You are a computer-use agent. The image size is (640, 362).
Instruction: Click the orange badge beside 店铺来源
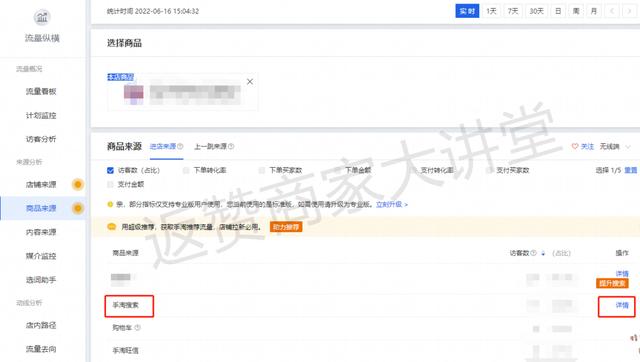(x=78, y=184)
